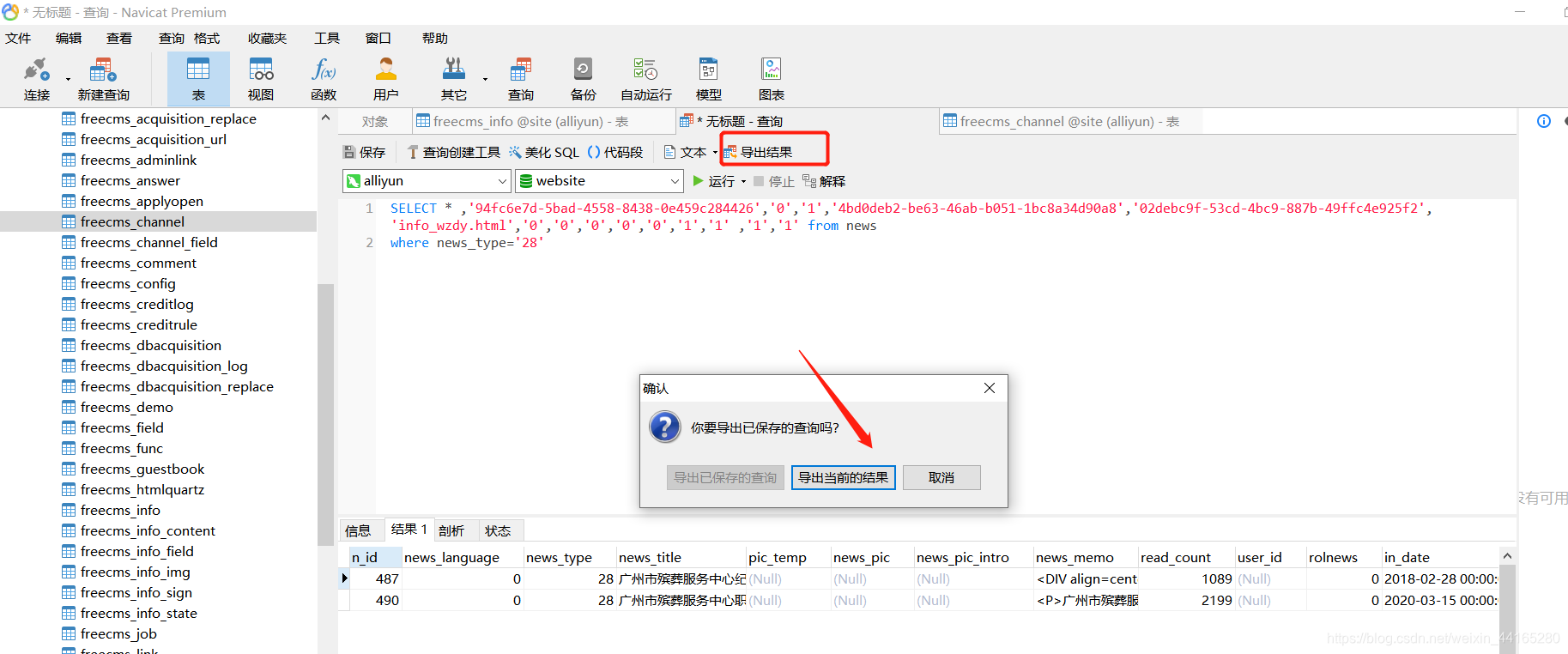Open the 用户 user toolbar icon
This screenshot has height=654, width=1568.
(x=386, y=79)
